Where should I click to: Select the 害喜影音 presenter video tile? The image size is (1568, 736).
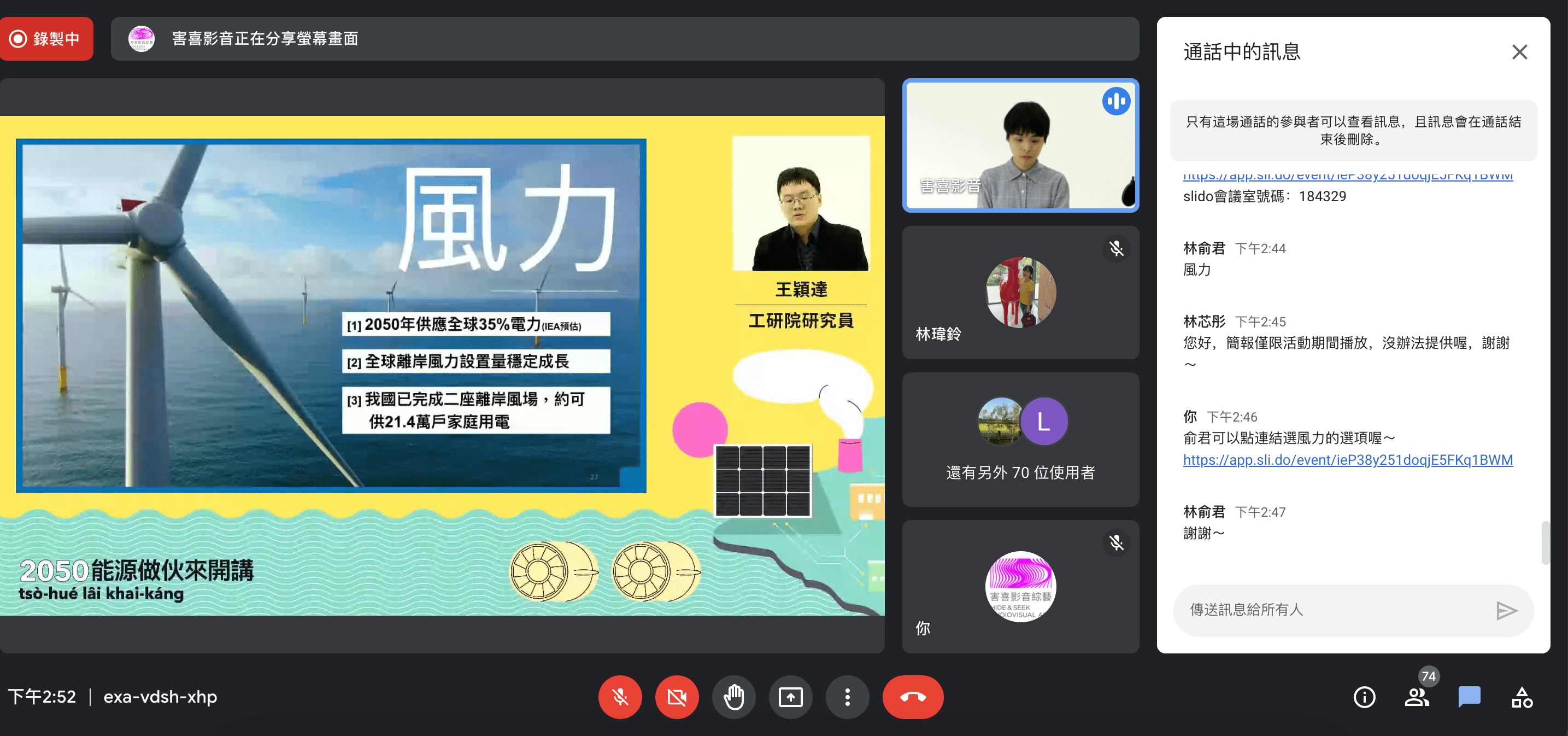(x=1020, y=145)
